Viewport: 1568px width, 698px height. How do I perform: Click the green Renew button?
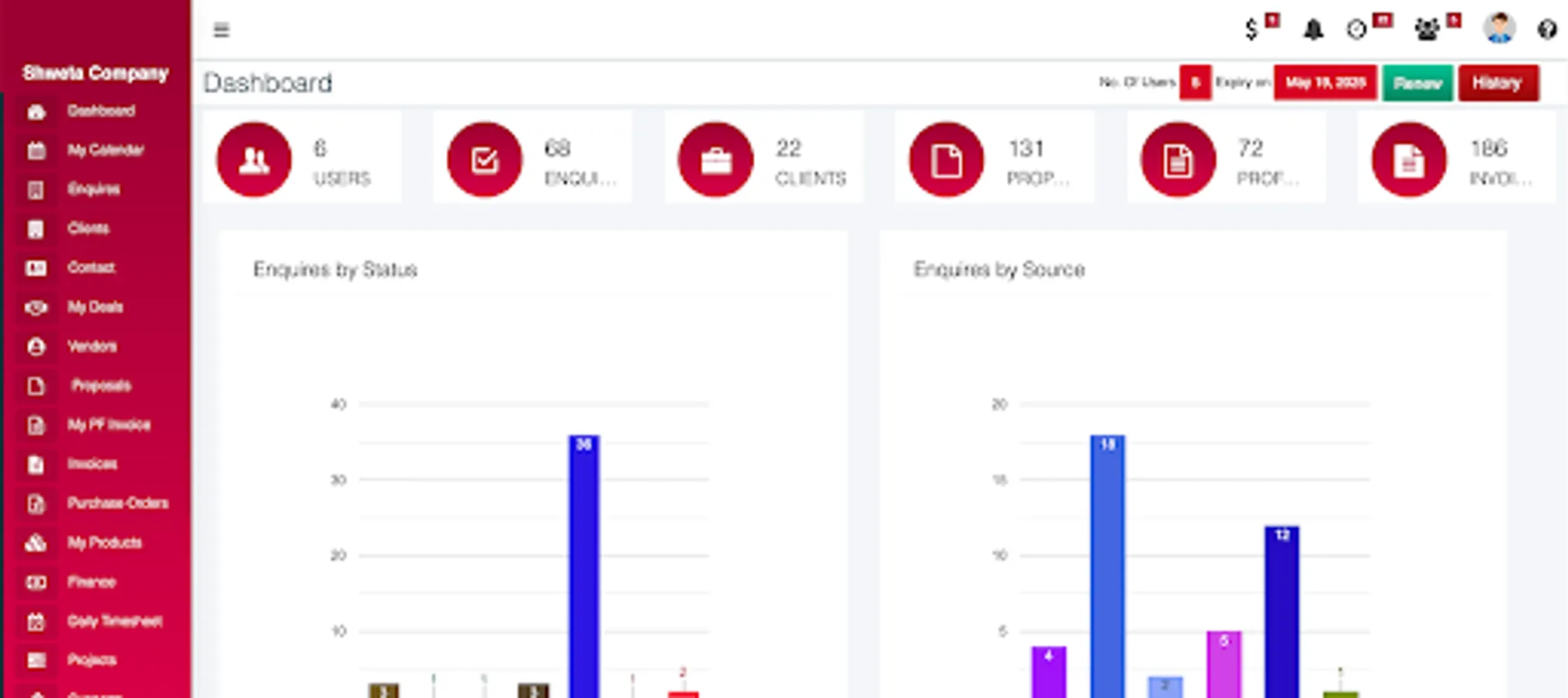click(x=1417, y=83)
